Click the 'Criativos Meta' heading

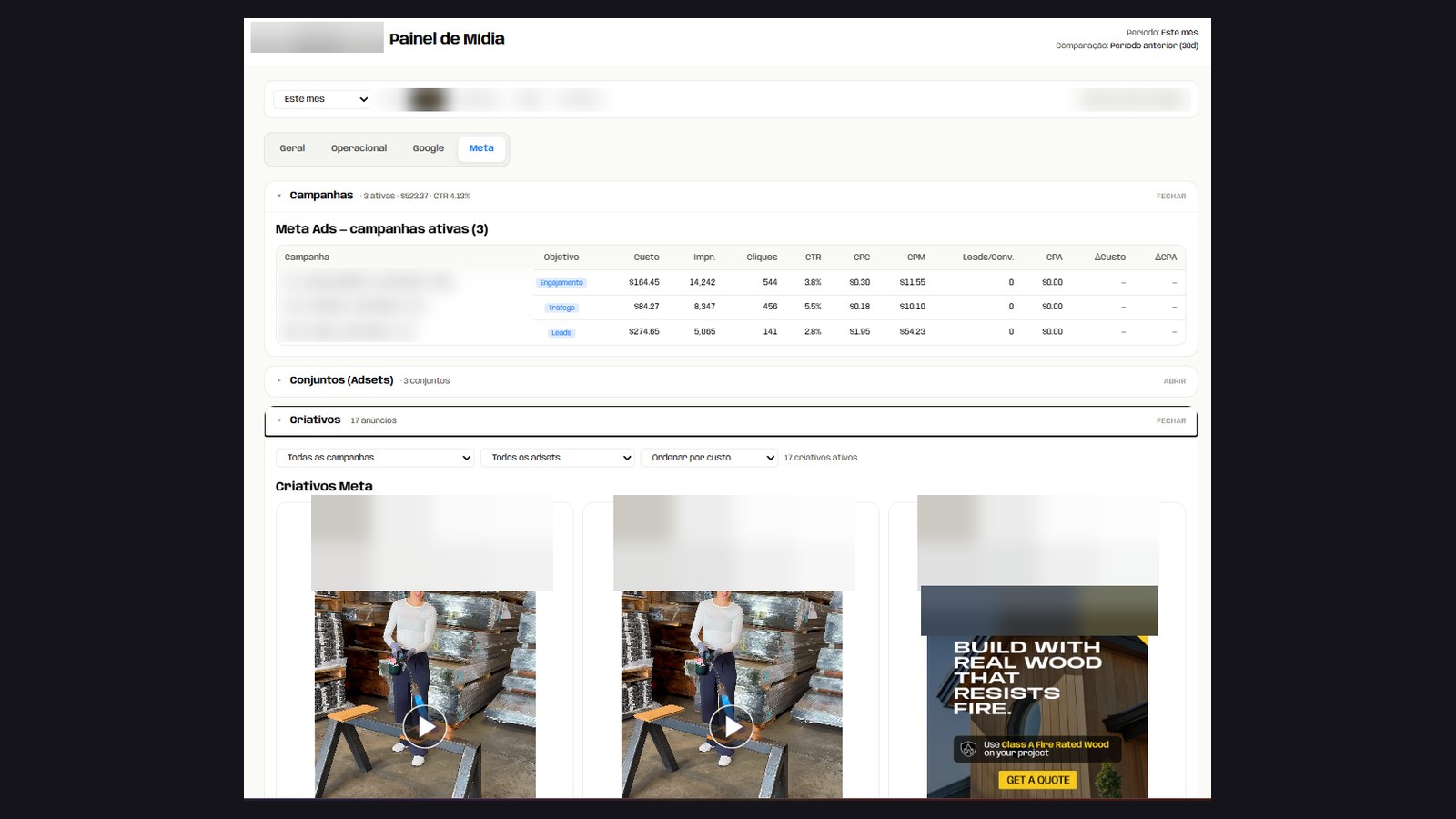click(x=324, y=487)
